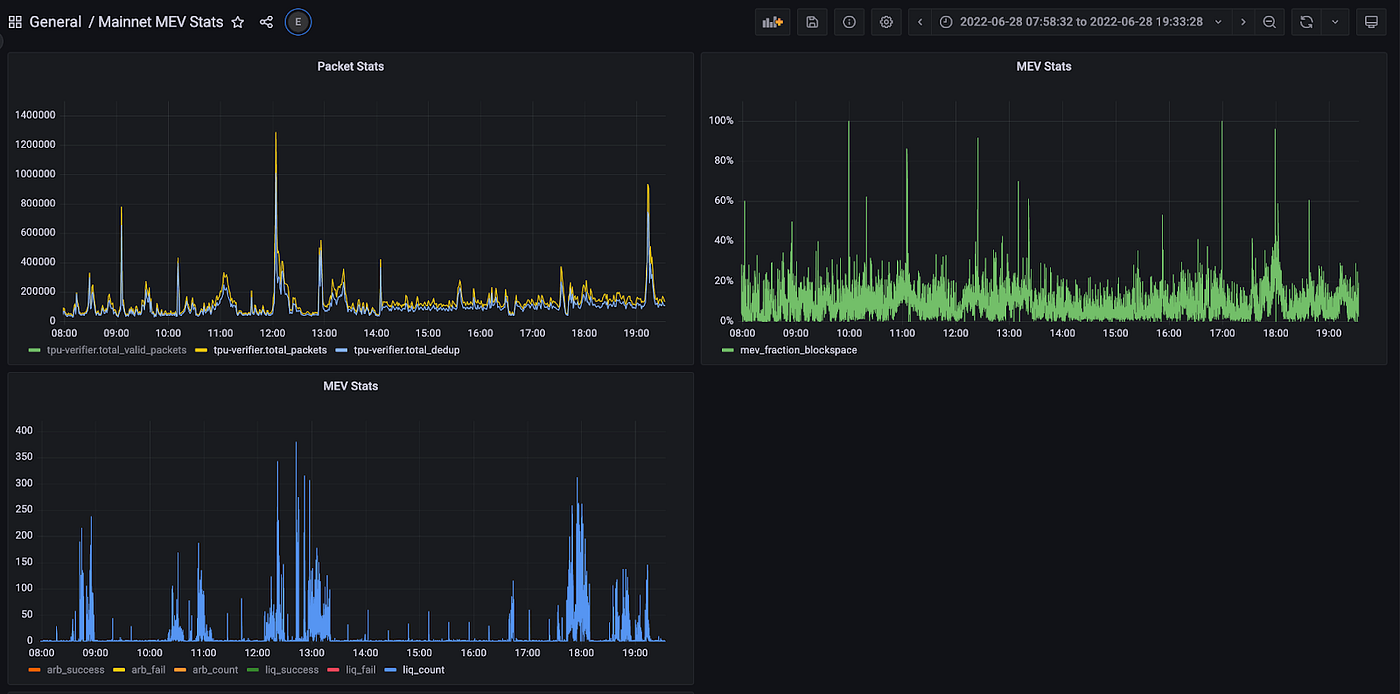Open the General folder breadcrumb
This screenshot has width=1400, height=694.
[x=55, y=22]
